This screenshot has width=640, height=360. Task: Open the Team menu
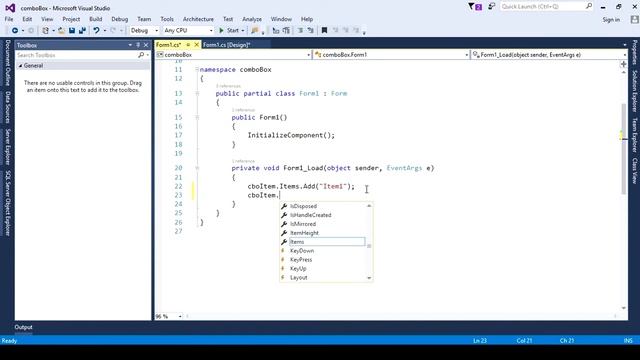(x=144, y=19)
